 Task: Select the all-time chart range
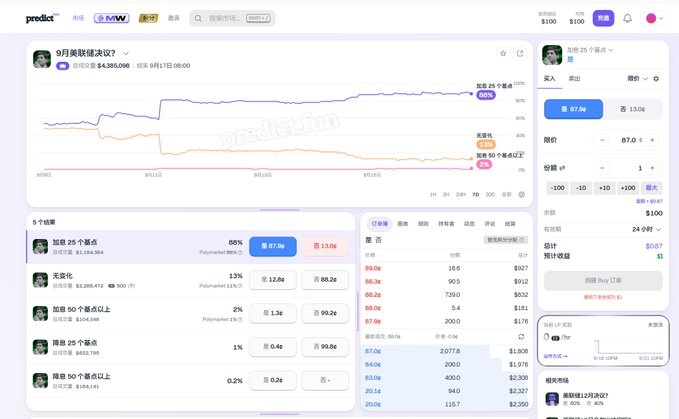tap(506, 195)
